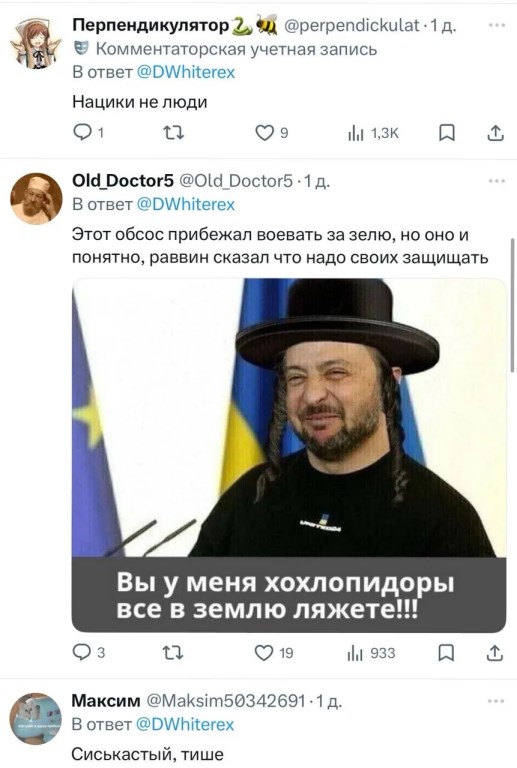517x768 pixels.
Task: Like the 'Нацики не люди' tweet
Action: [272, 133]
